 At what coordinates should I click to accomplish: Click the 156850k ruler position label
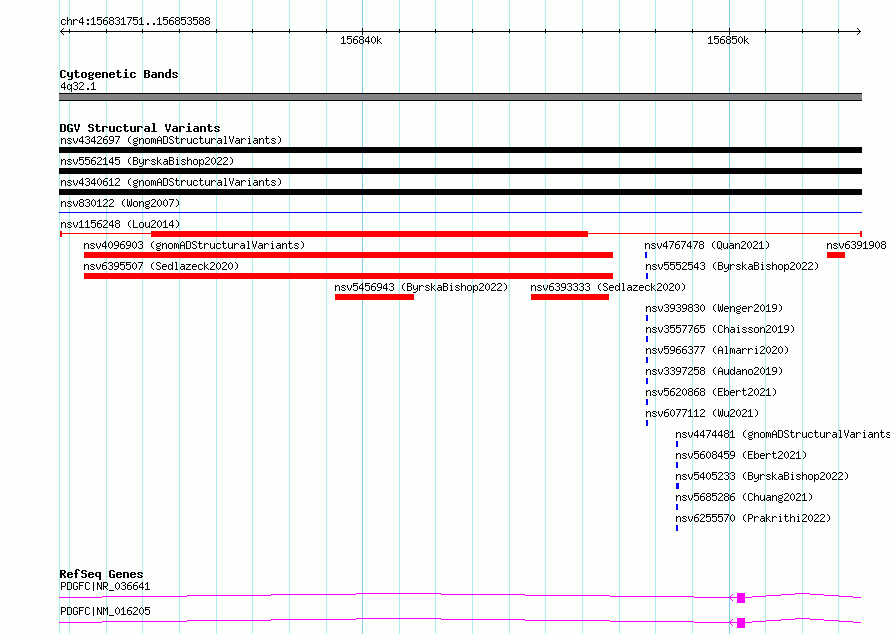click(x=728, y=40)
